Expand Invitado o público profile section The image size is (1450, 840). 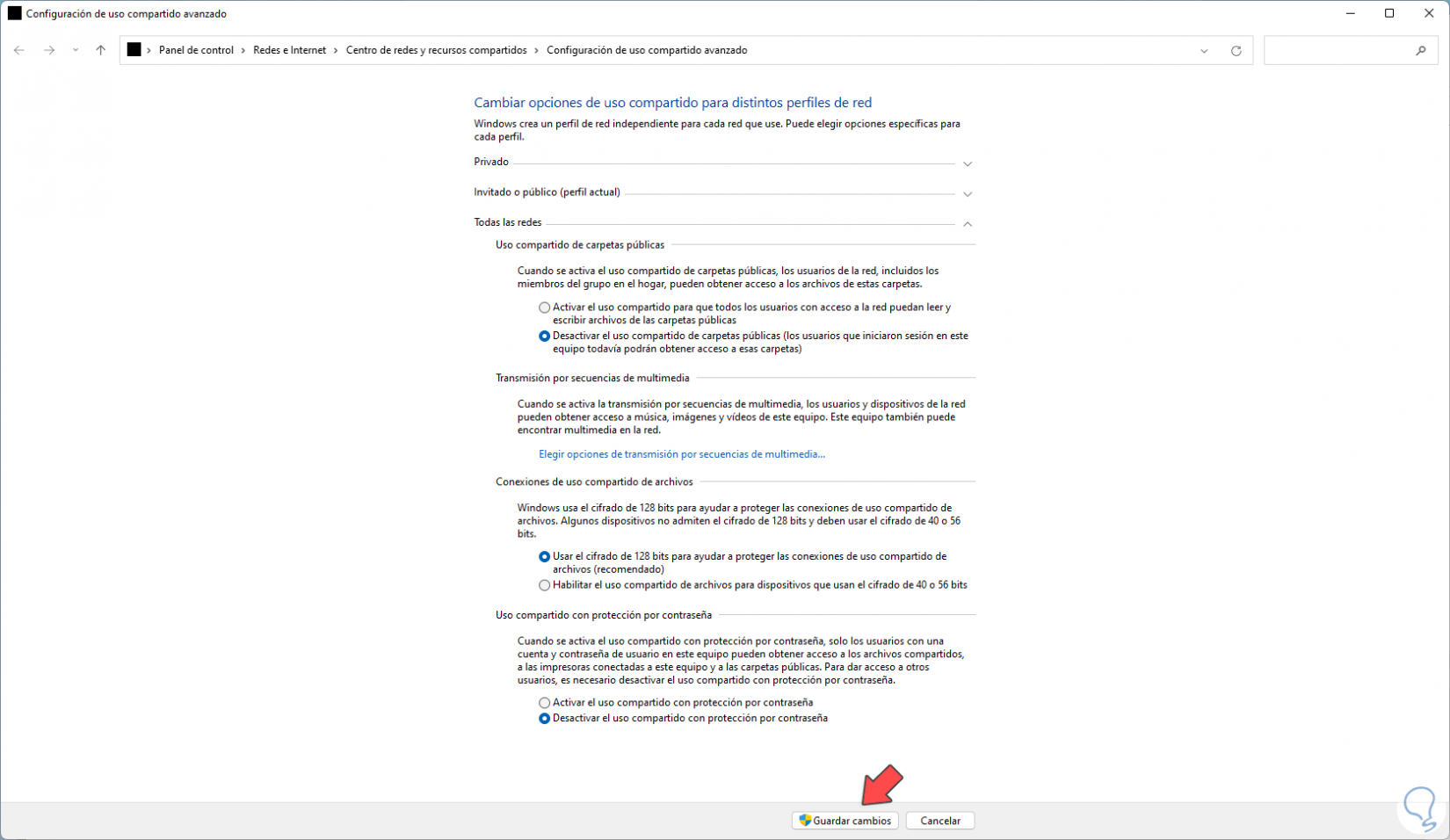pos(968,194)
